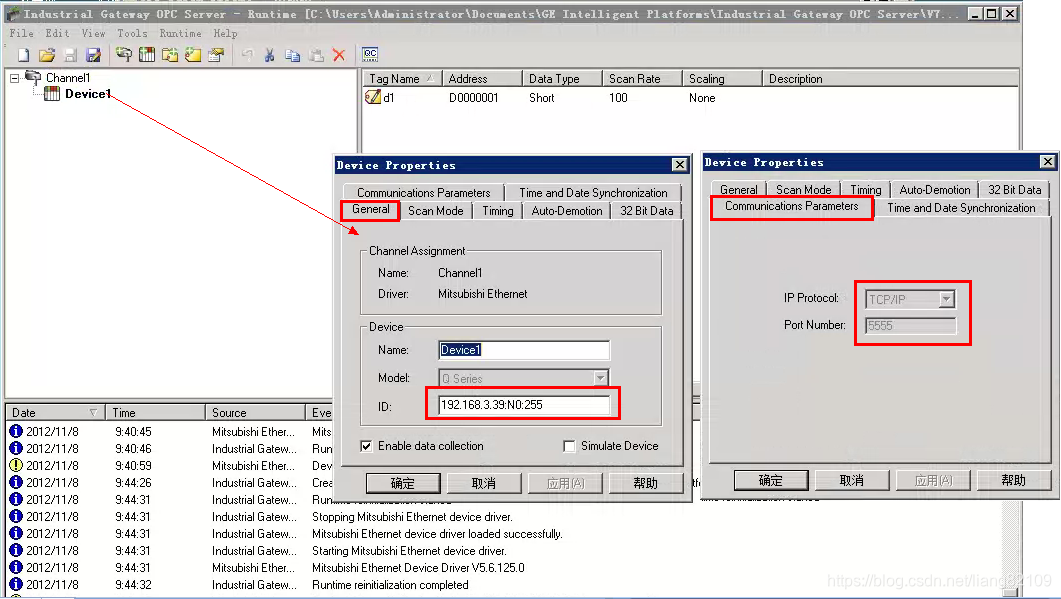Click the info icon of 9:44:26 log row
The image size is (1061, 599).
pos(16,482)
